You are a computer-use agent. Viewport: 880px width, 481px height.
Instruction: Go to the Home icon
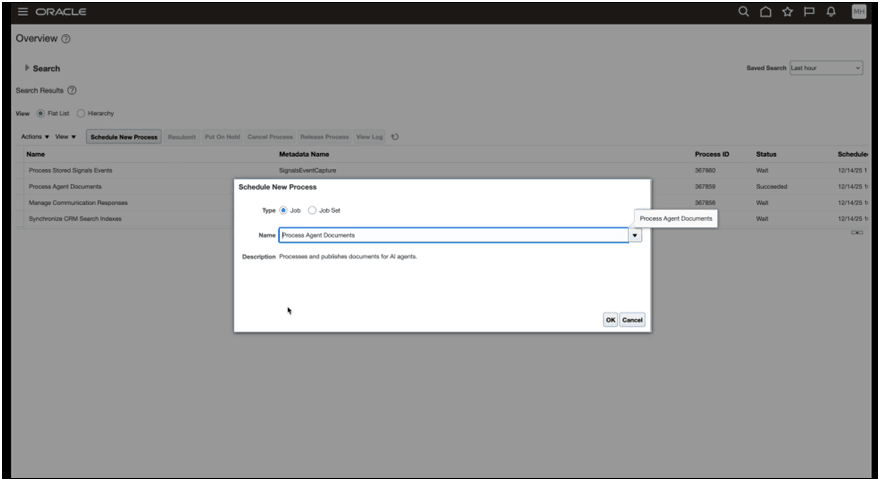[x=766, y=12]
